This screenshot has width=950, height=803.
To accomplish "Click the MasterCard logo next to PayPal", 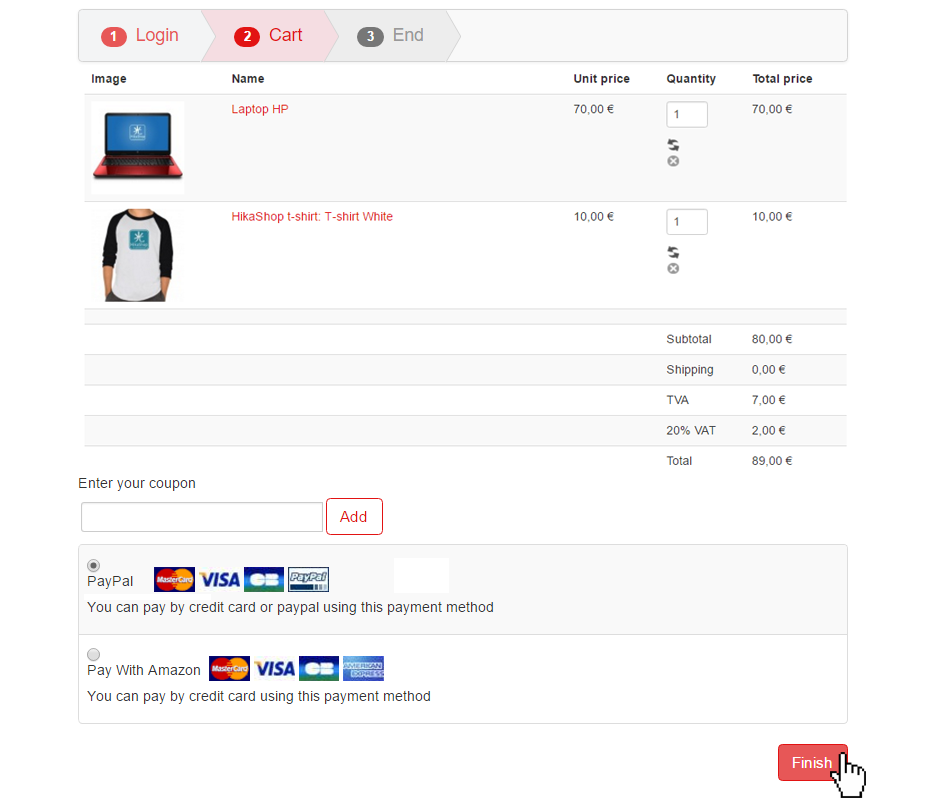I will 174,579.
